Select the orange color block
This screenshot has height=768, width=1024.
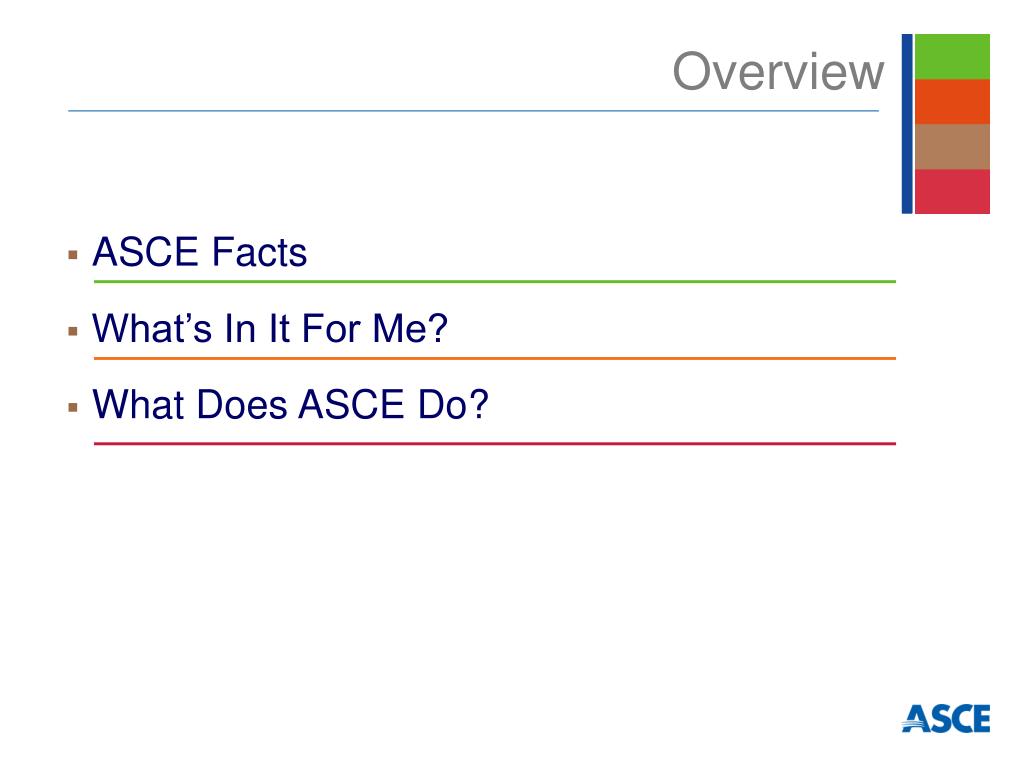tap(952, 102)
